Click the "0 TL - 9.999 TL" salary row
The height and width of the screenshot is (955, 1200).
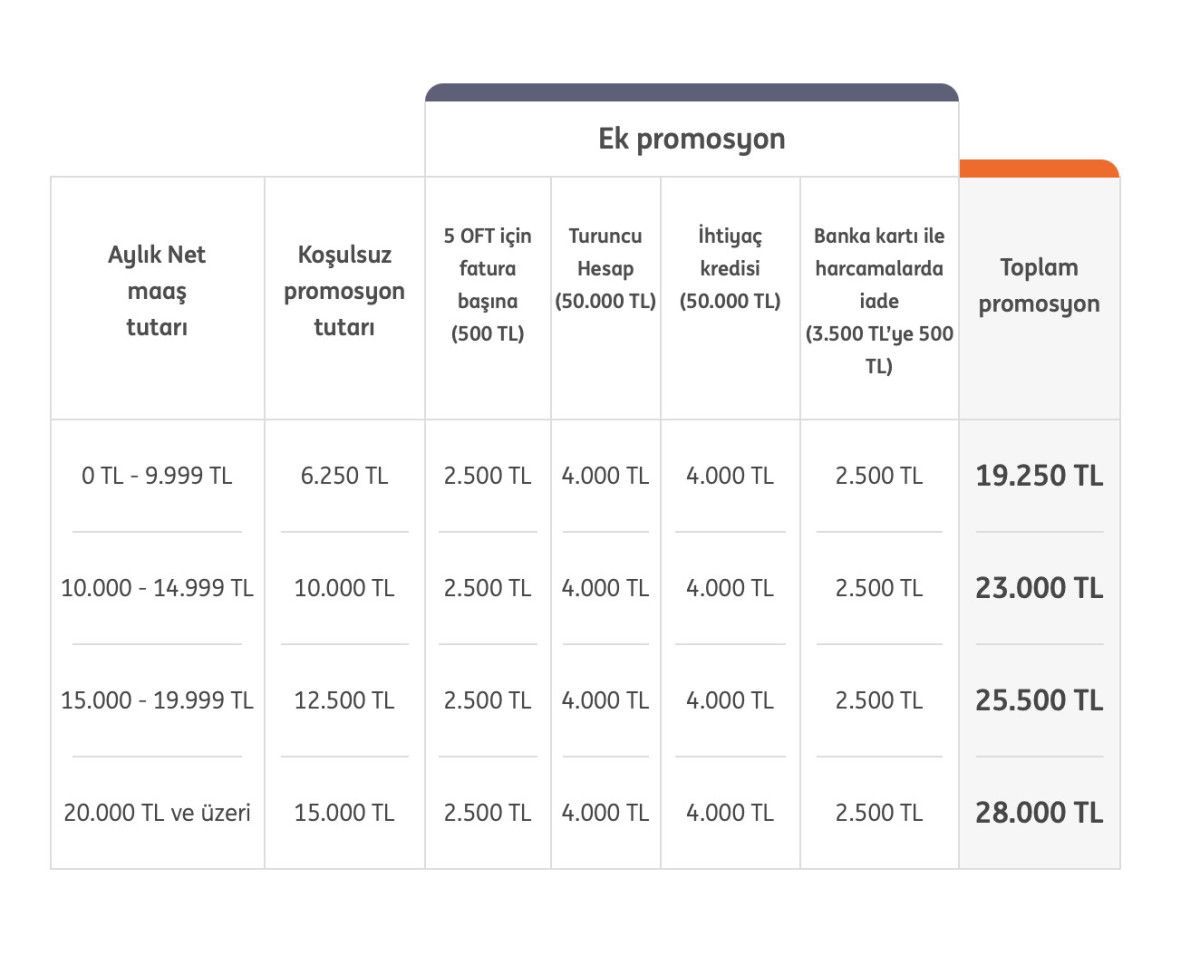pyautogui.click(x=157, y=476)
